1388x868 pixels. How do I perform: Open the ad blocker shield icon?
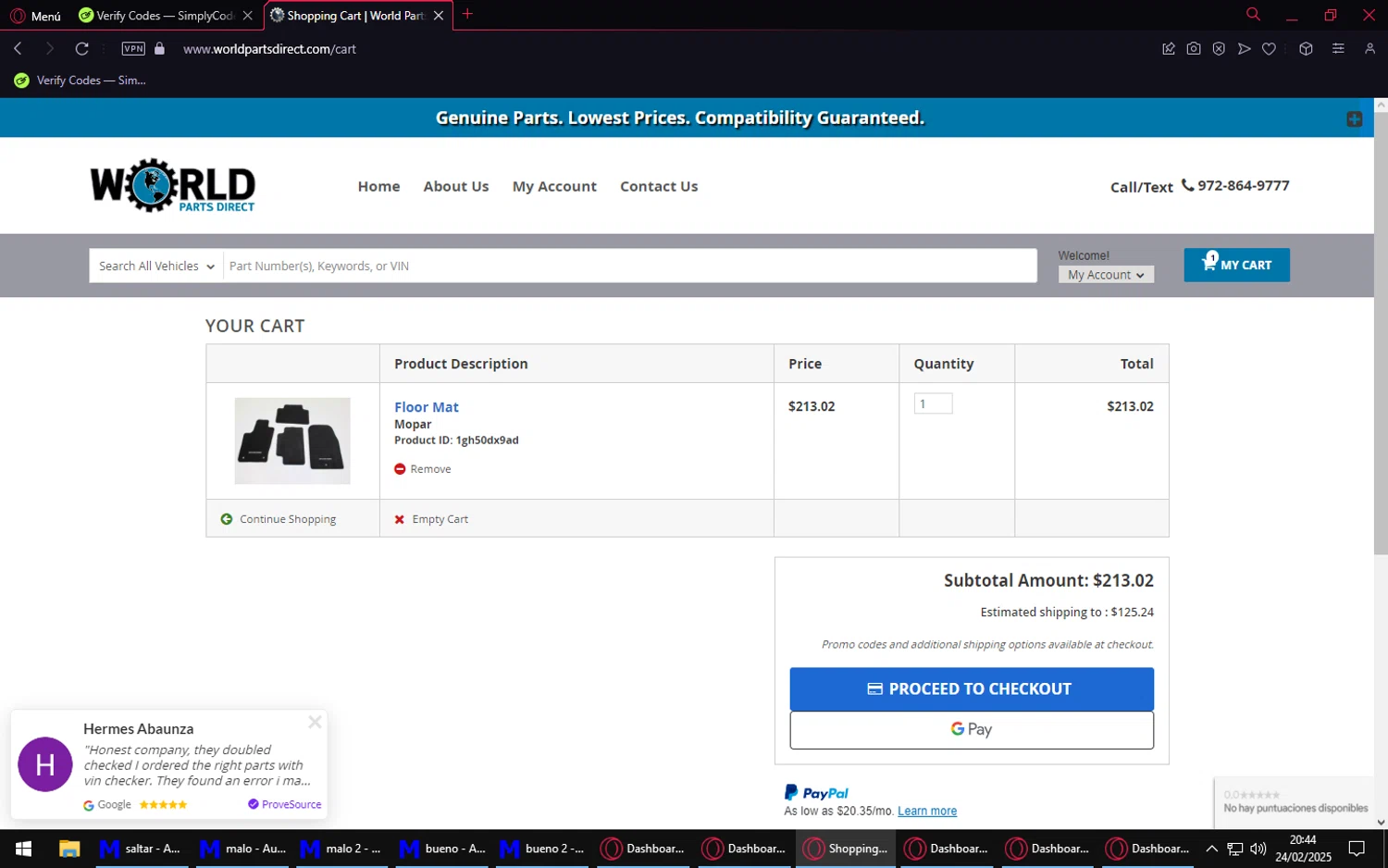1219,48
